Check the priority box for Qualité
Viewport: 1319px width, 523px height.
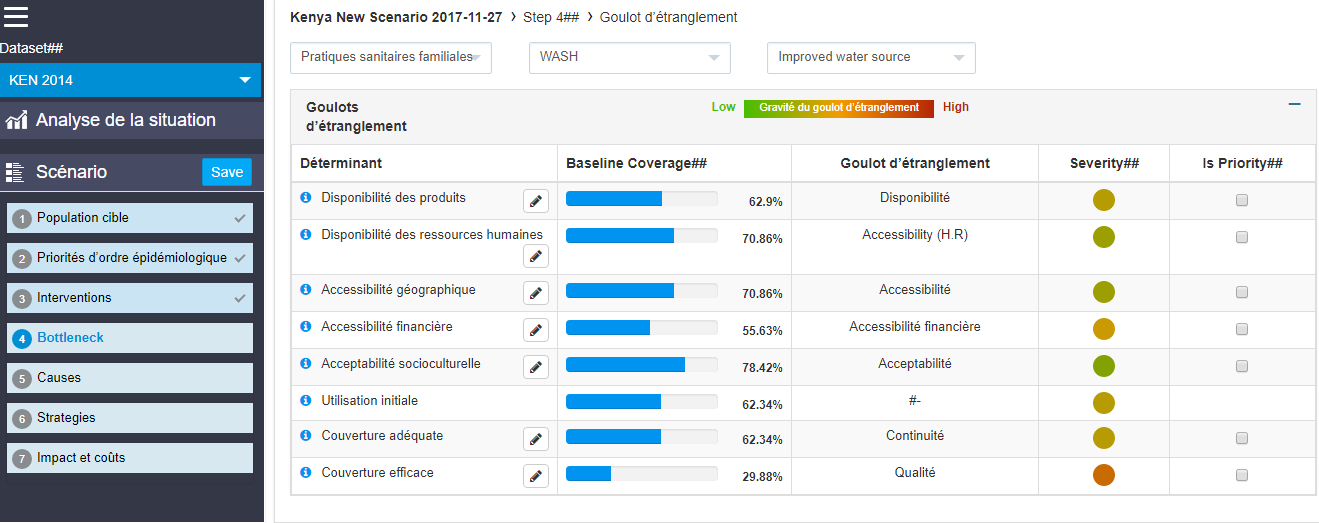[1242, 475]
